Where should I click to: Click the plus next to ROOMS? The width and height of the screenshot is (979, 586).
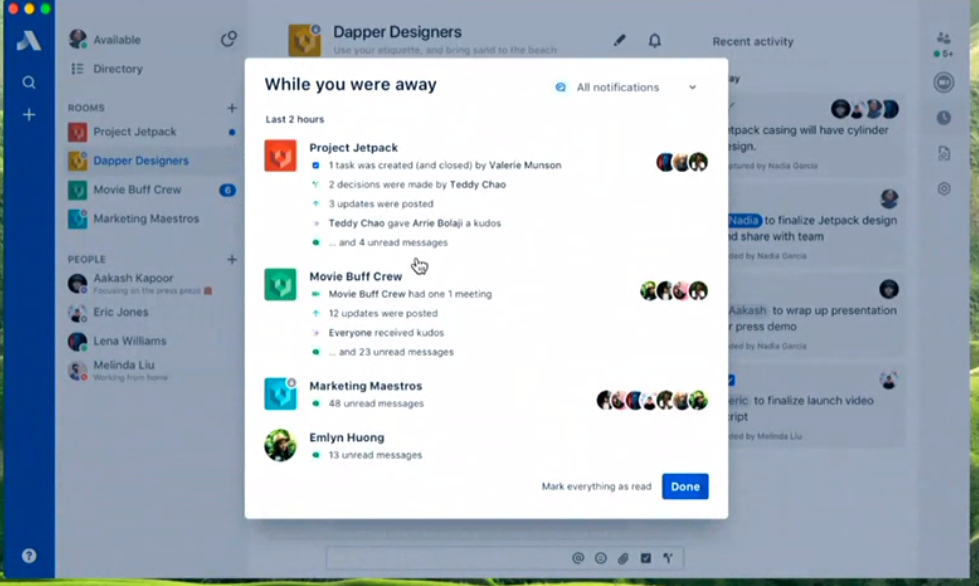pos(232,108)
